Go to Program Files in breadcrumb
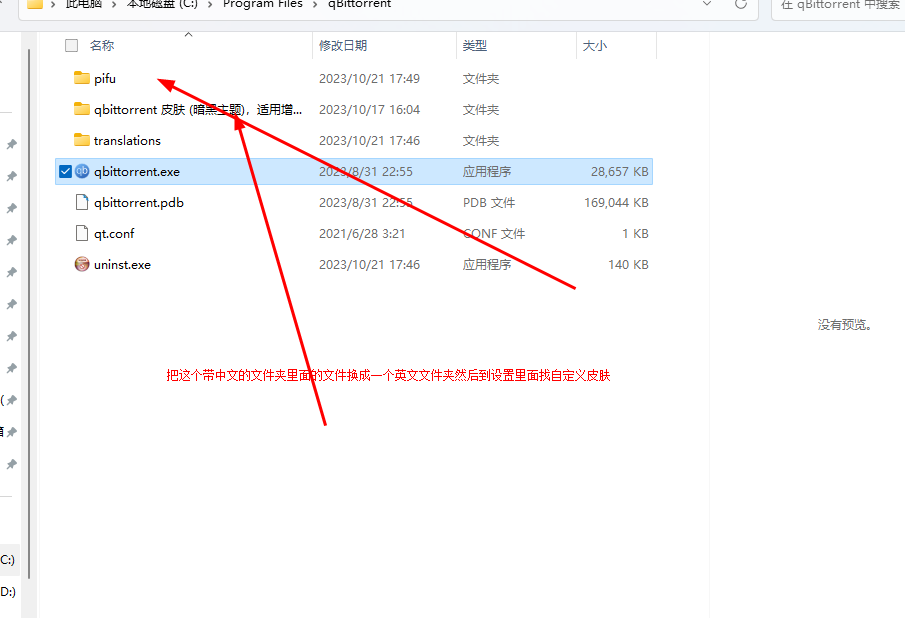905x620 pixels. tap(262, 5)
